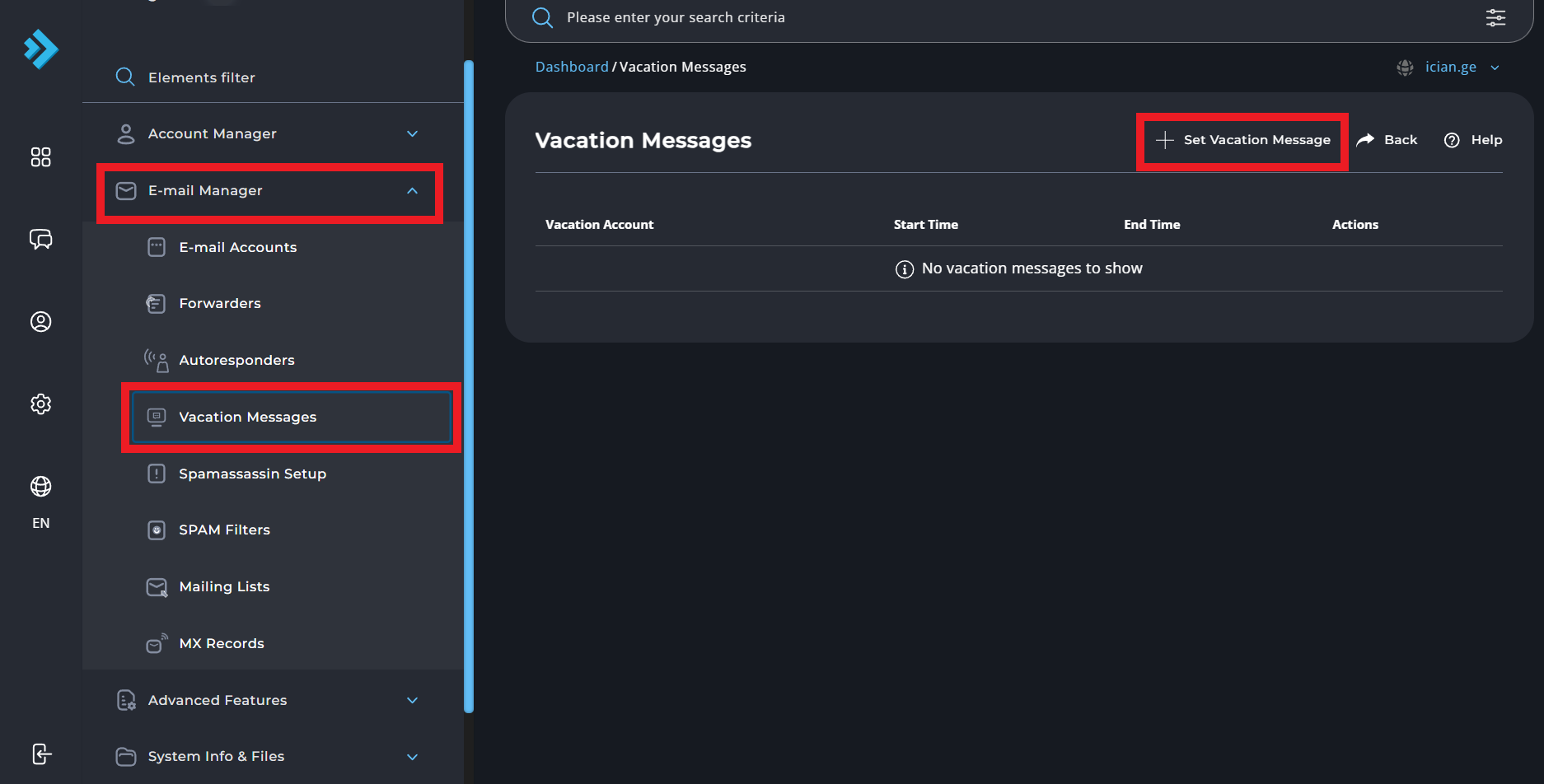Click the sidebar vertical scrollbar
This screenshot has height=784, width=1544.
point(469,385)
